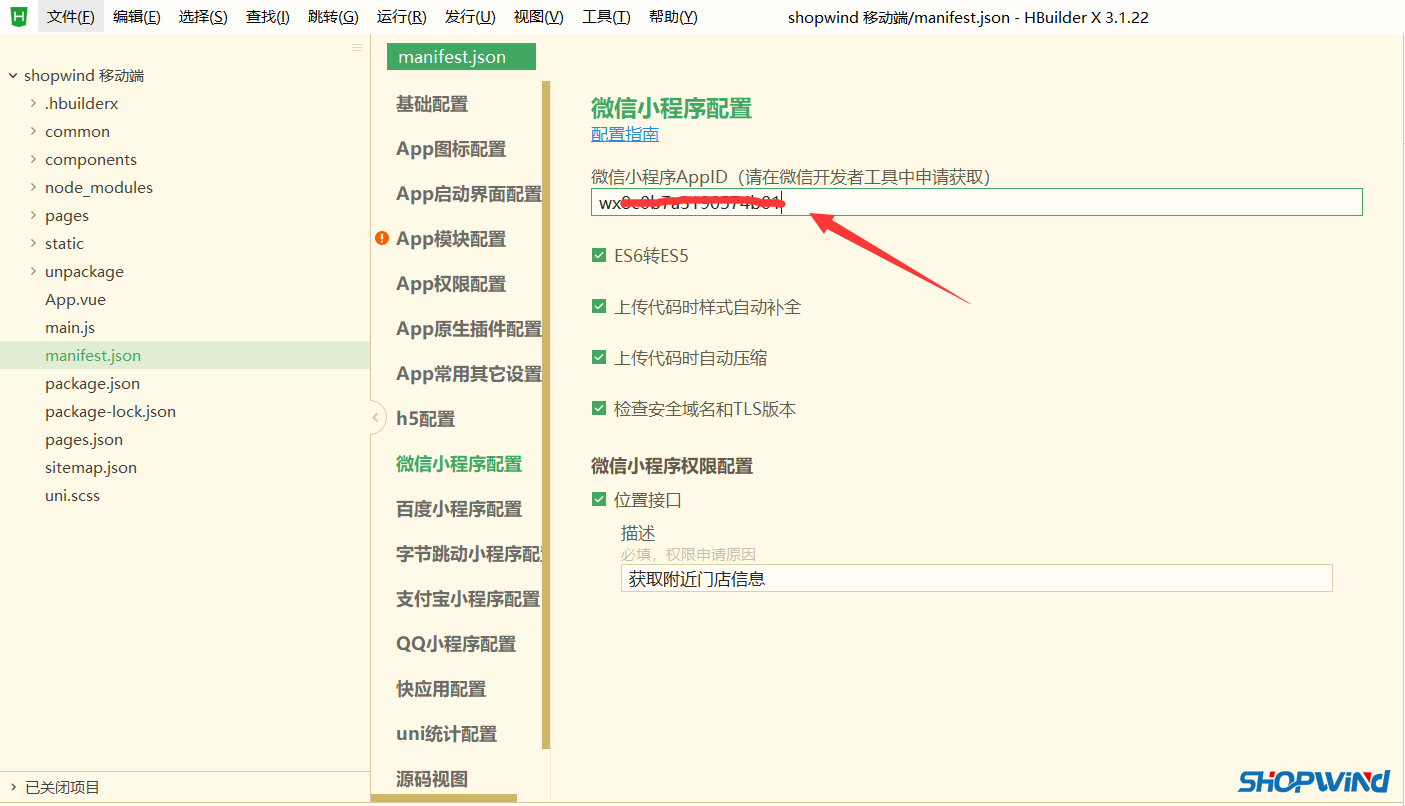Go to 快应用配置 section
Viewport: 1405px width, 806px height.
441,689
